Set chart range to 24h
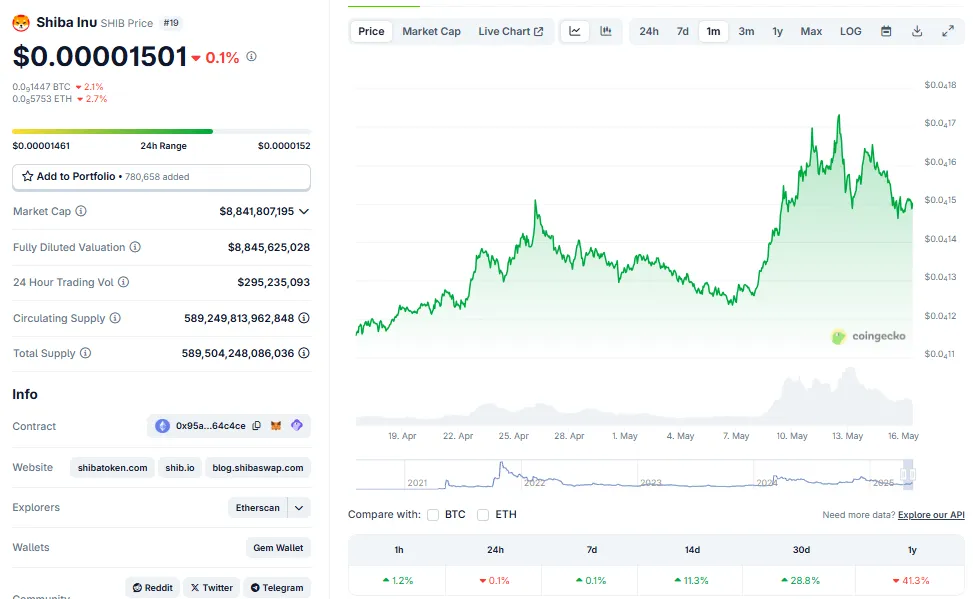This screenshot has height=599, width=973. click(649, 31)
